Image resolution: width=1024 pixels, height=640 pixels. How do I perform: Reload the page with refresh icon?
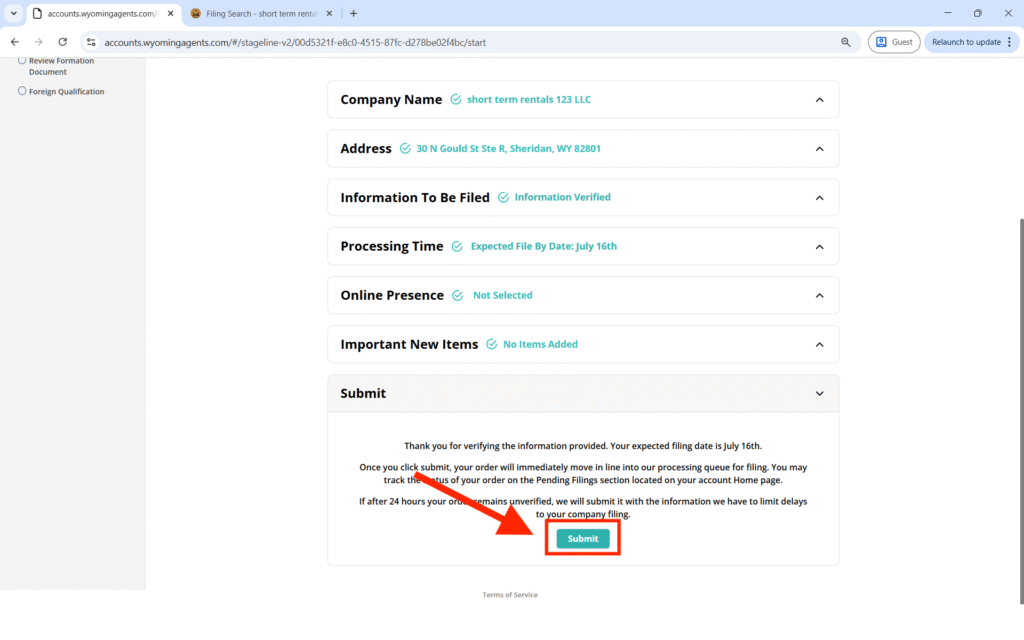[x=63, y=42]
